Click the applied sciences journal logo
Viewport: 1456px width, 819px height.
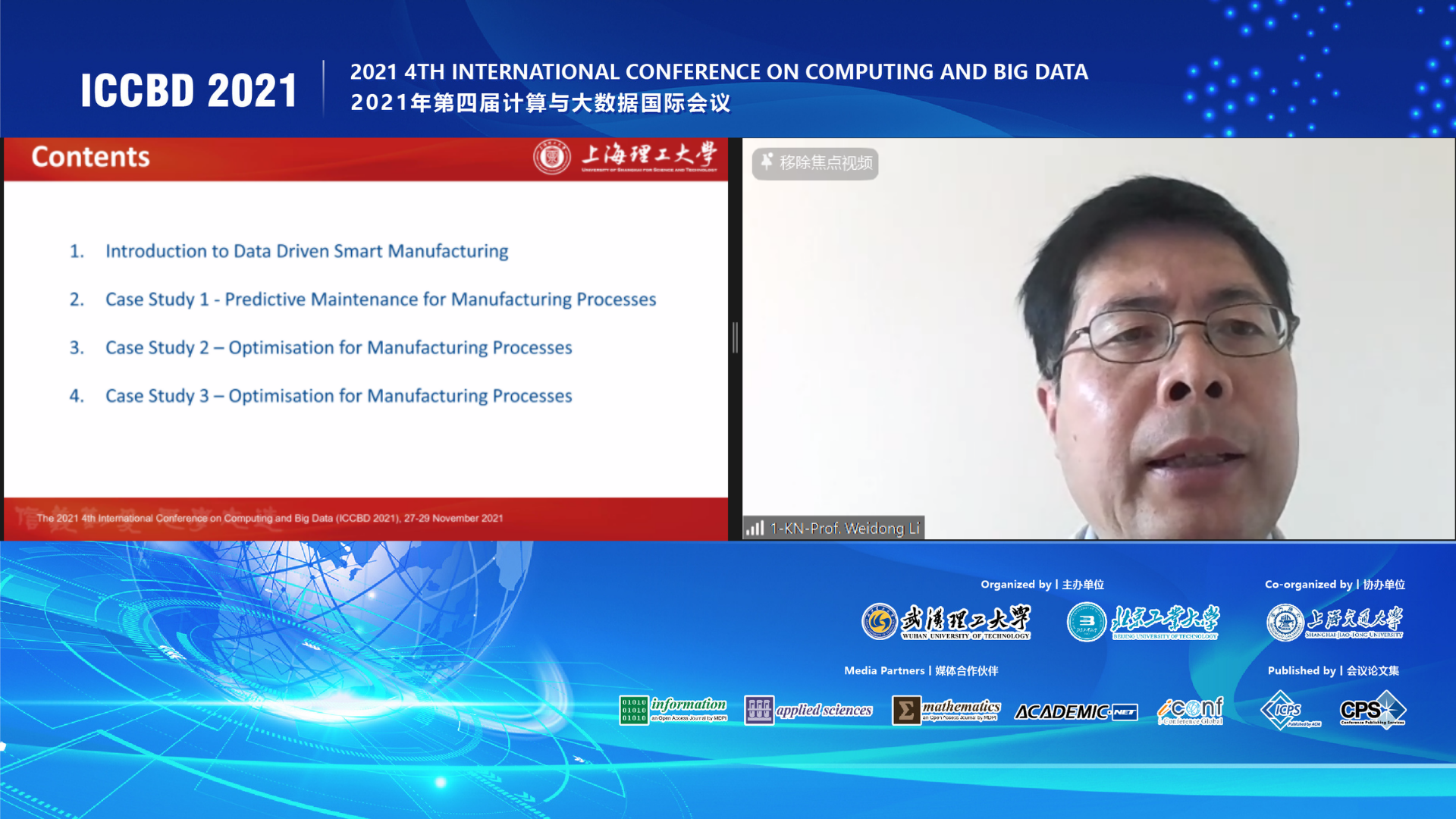click(x=808, y=711)
